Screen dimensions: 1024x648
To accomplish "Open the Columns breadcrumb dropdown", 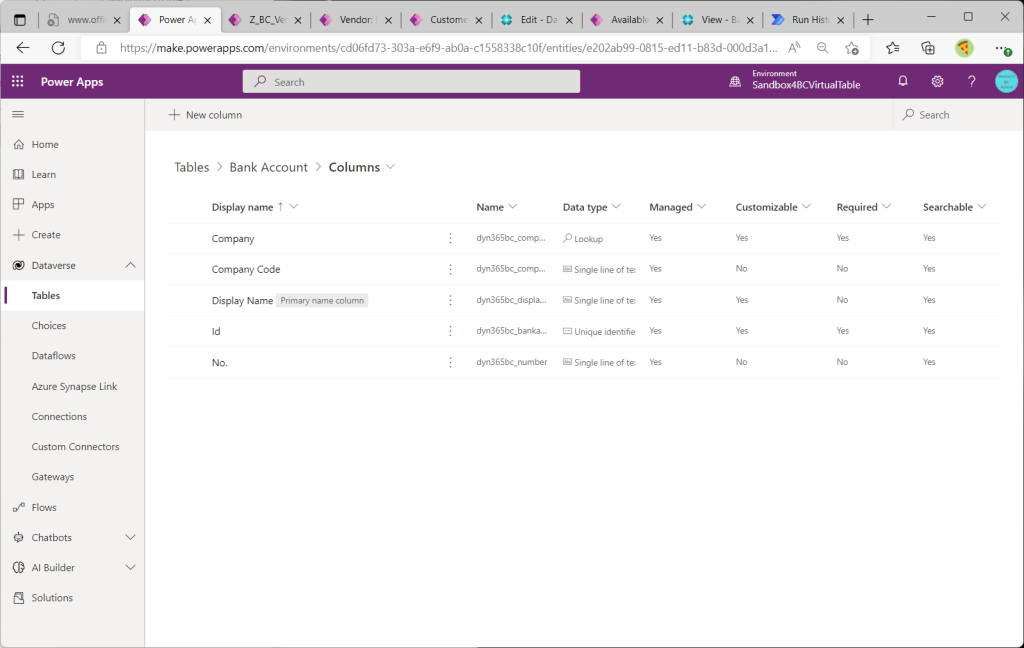I will [391, 167].
